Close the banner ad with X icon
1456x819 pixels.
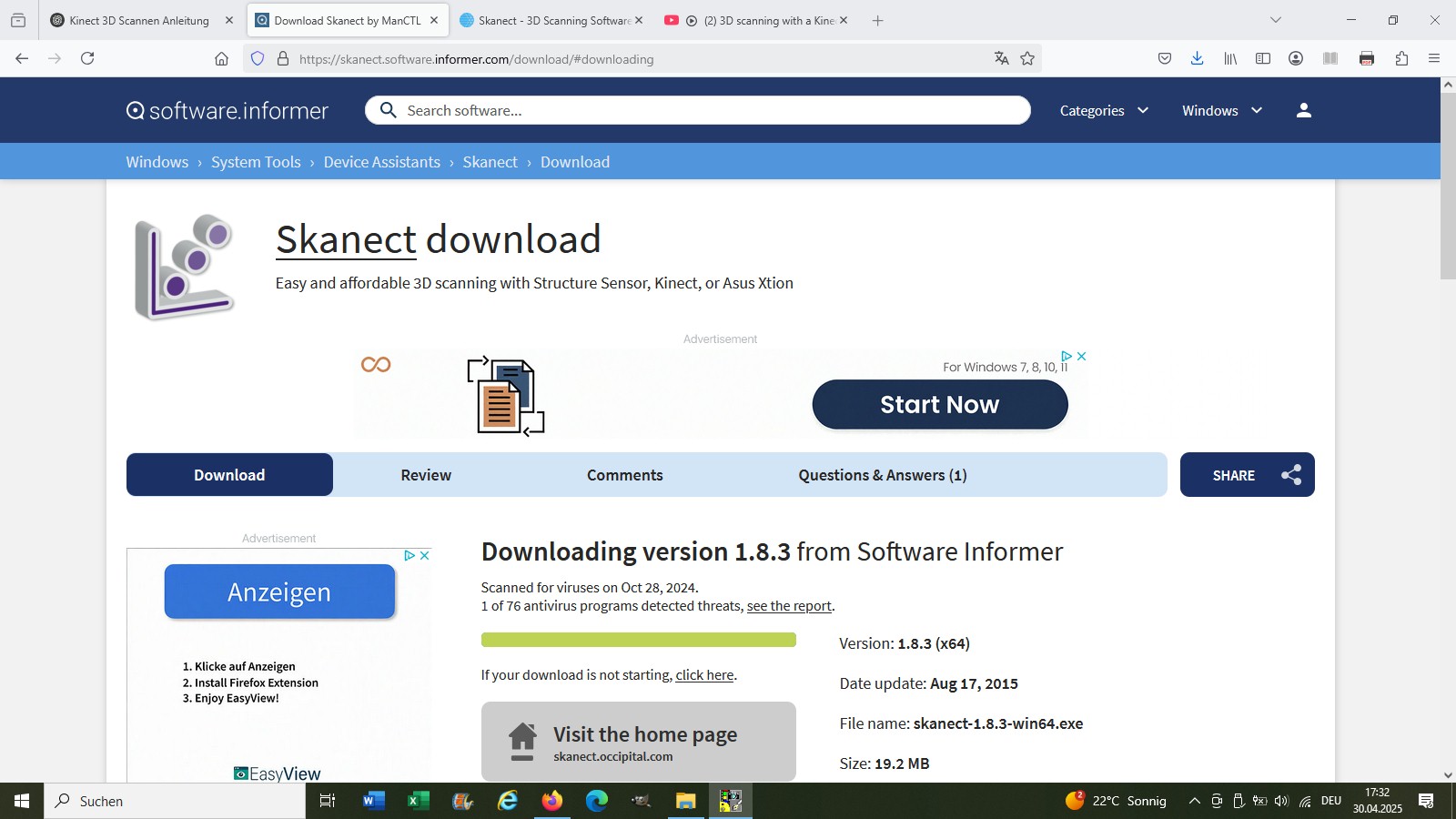[1081, 356]
